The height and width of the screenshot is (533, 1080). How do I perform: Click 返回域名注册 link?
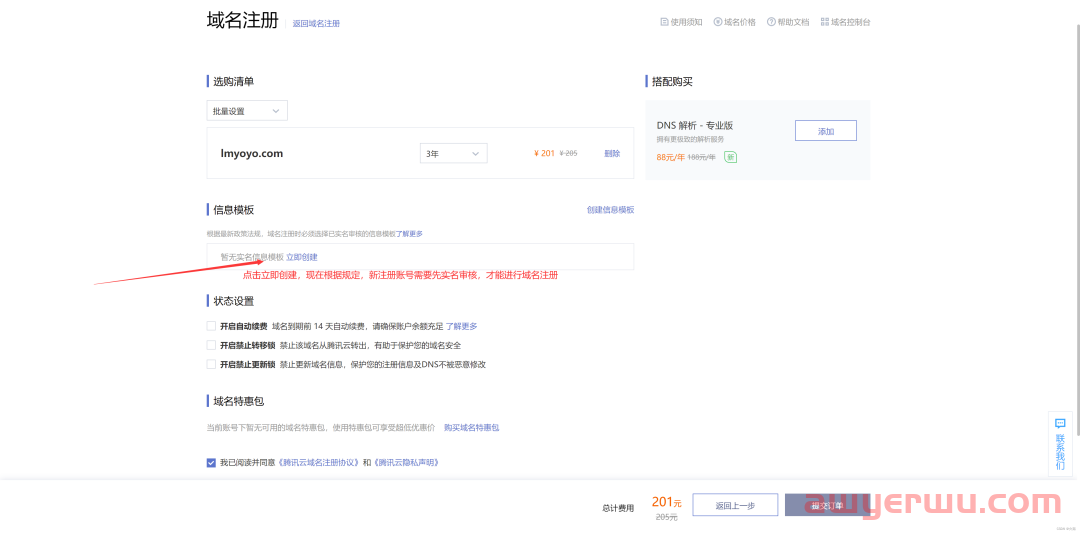click(316, 23)
